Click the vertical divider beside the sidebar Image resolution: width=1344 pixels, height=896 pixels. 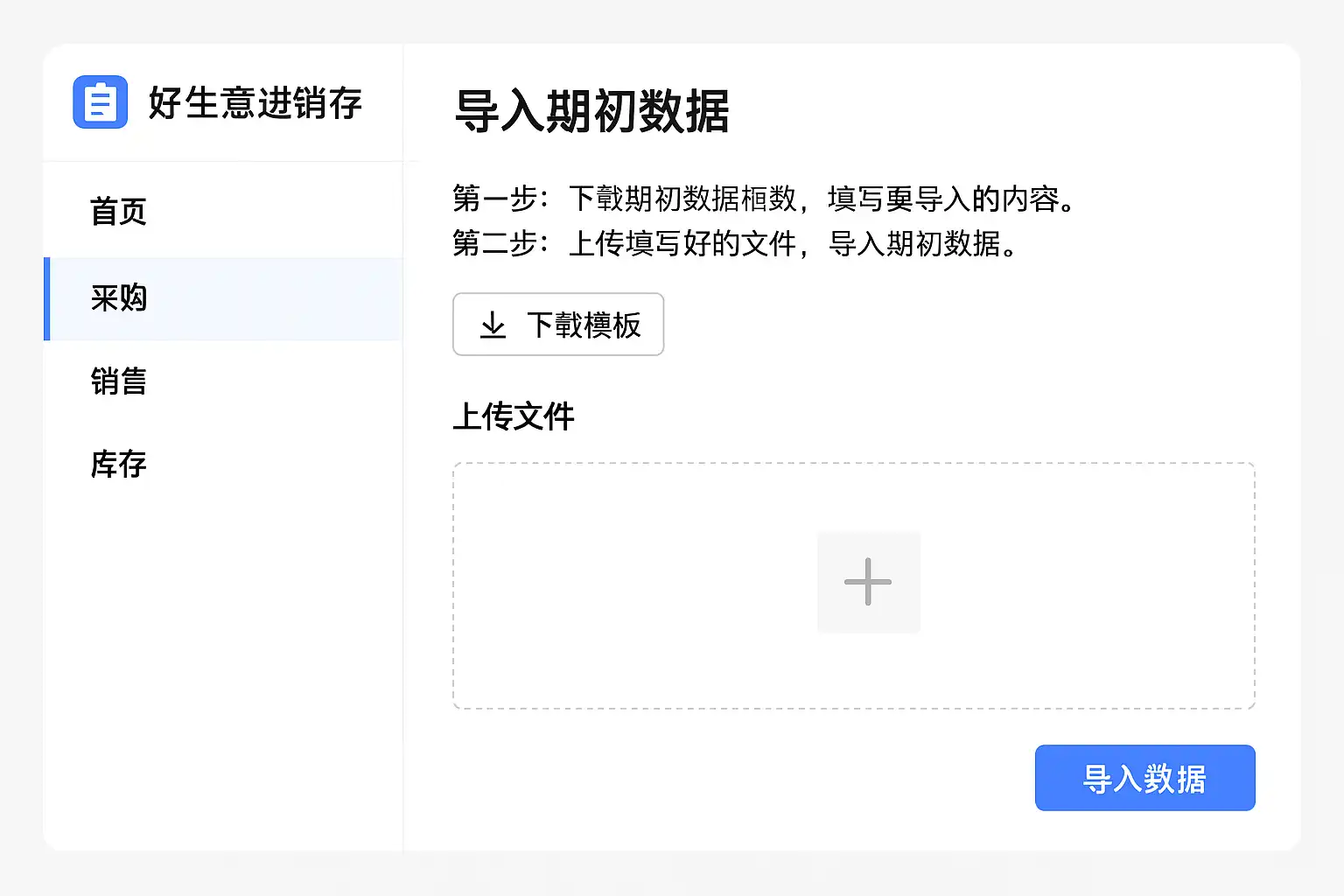(x=403, y=569)
